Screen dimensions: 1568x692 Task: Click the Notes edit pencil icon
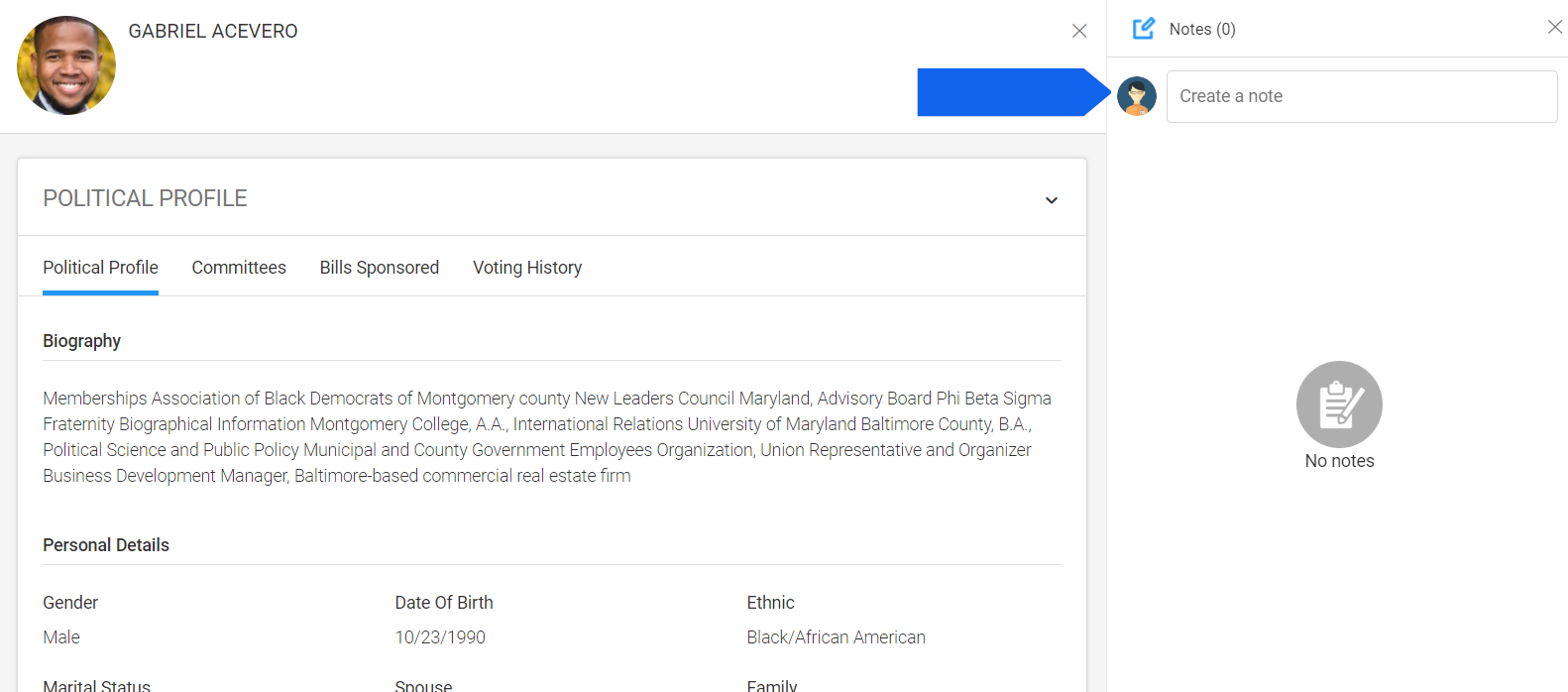(1144, 29)
